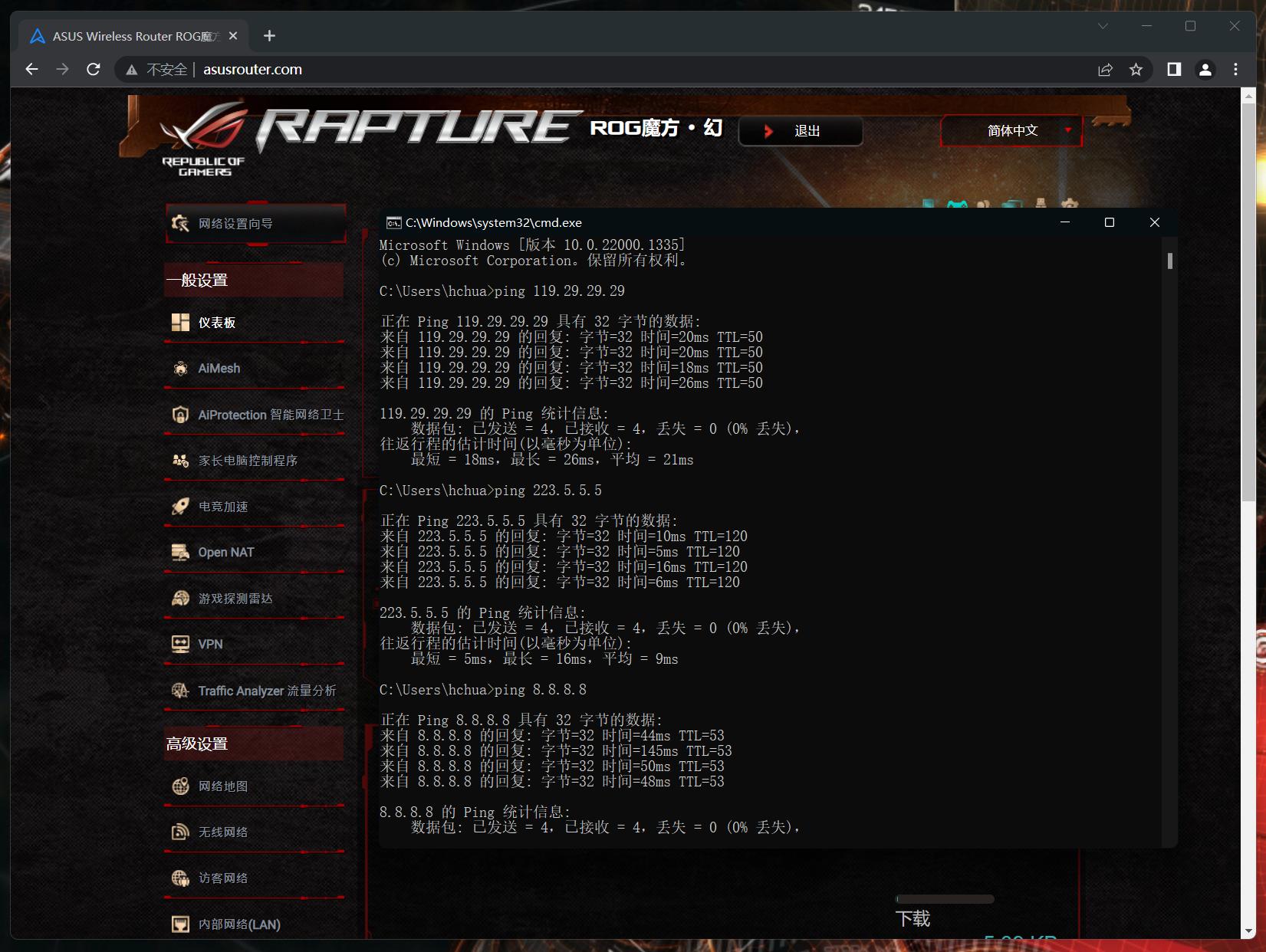Click the share page icon in address bar
The width and height of the screenshot is (1266, 952).
click(x=1105, y=70)
